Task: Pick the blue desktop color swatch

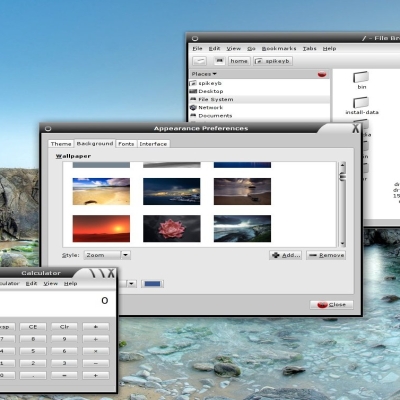Action: point(153,284)
